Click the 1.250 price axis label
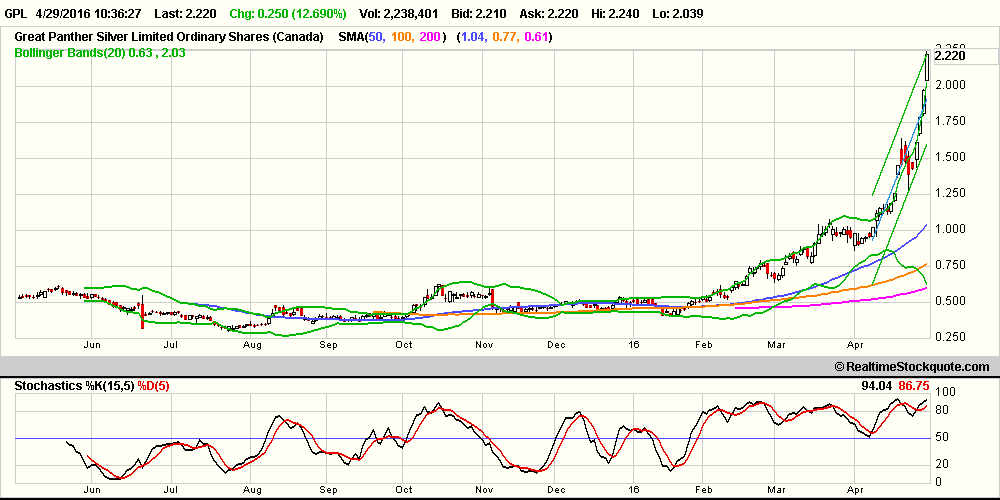 tap(949, 193)
